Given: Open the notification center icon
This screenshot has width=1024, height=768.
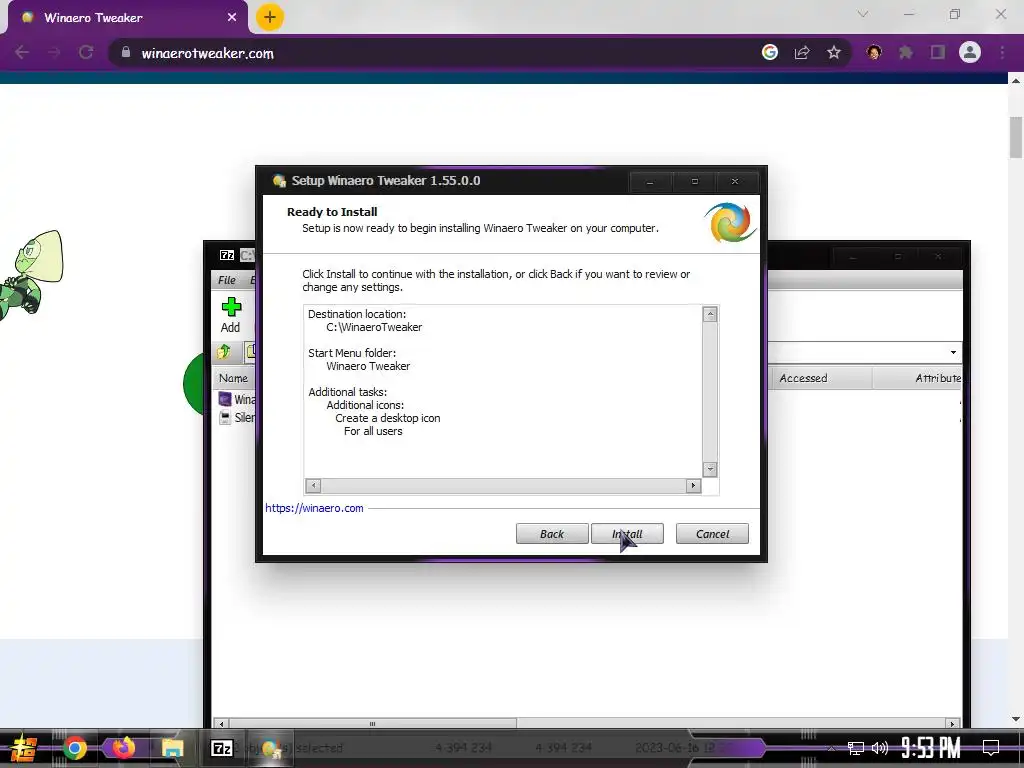Looking at the screenshot, I should click(991, 748).
